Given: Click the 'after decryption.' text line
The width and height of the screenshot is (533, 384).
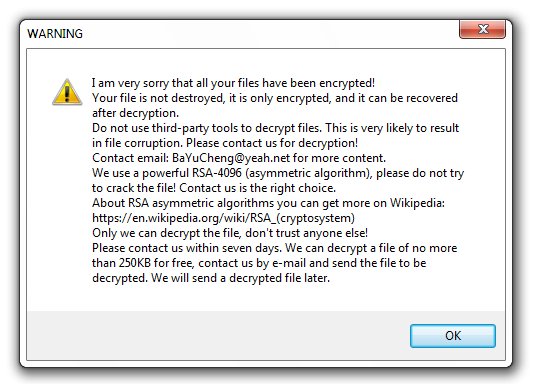Looking at the screenshot, I should [135, 113].
